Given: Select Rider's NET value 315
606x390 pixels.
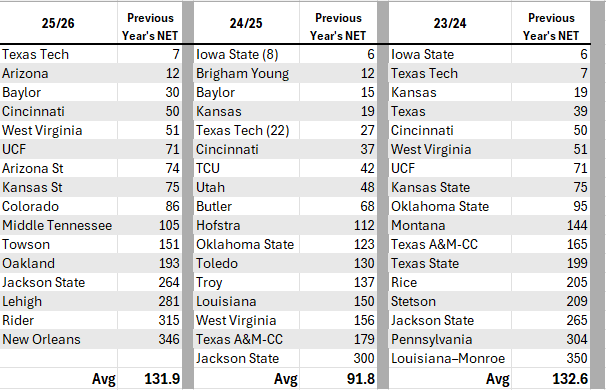Looking at the screenshot, I should coord(150,320).
